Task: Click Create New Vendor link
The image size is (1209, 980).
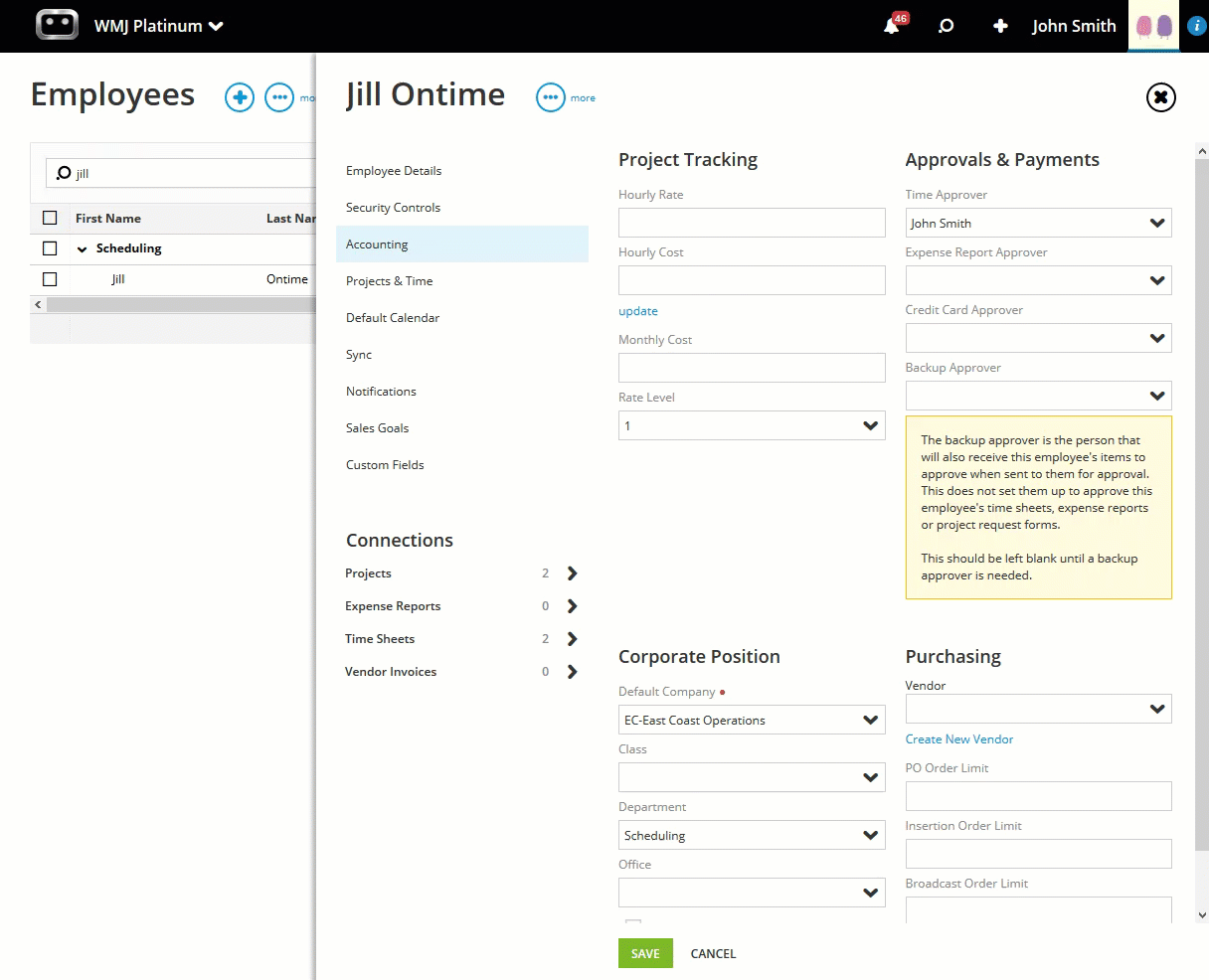Action: click(959, 739)
